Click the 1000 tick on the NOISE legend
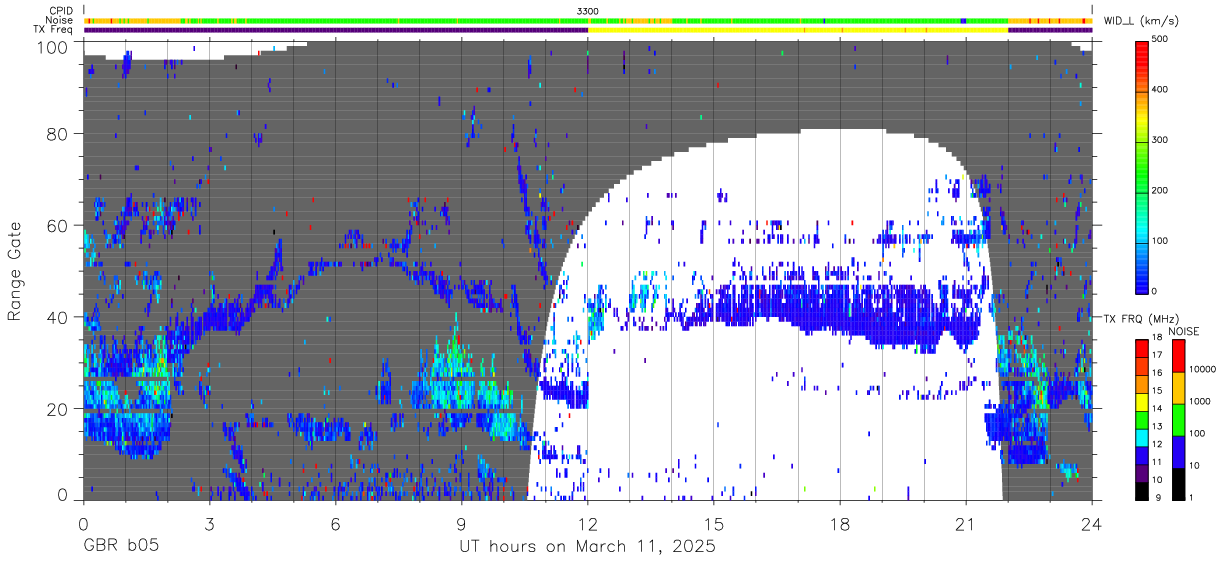 (1202, 403)
